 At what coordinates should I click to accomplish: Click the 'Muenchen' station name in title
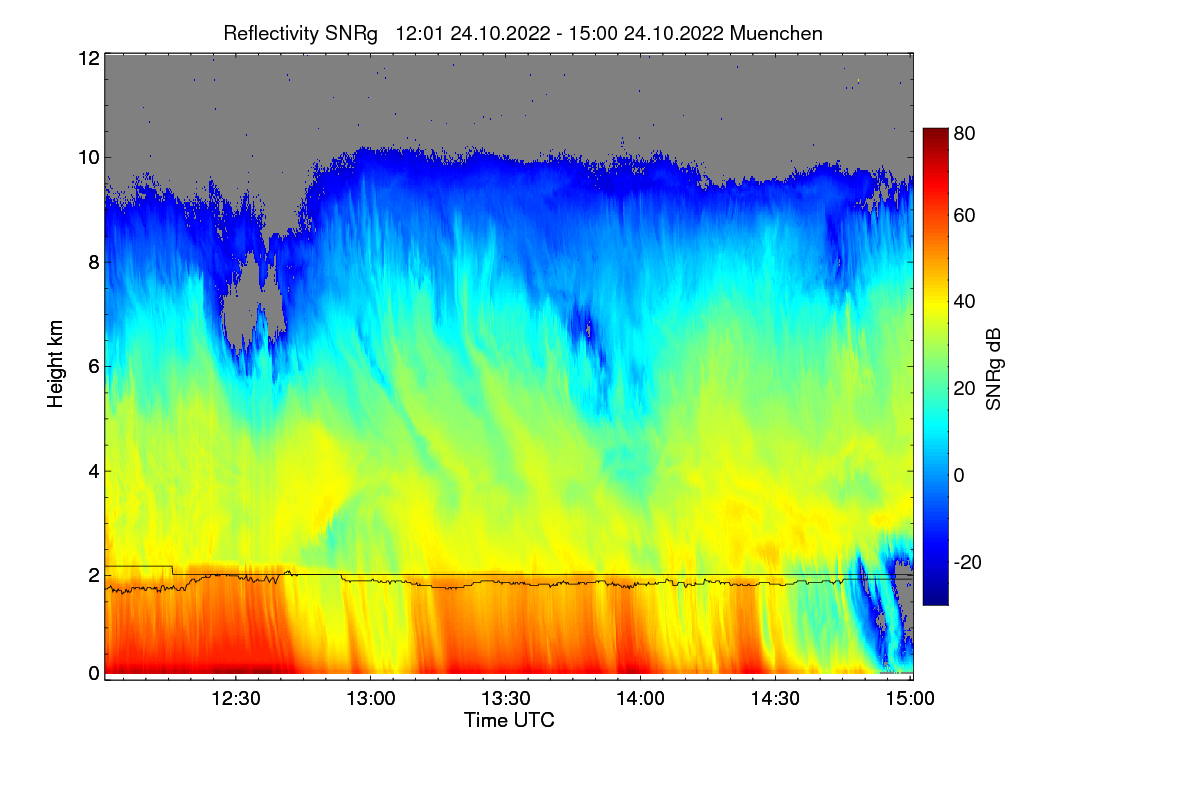point(776,33)
